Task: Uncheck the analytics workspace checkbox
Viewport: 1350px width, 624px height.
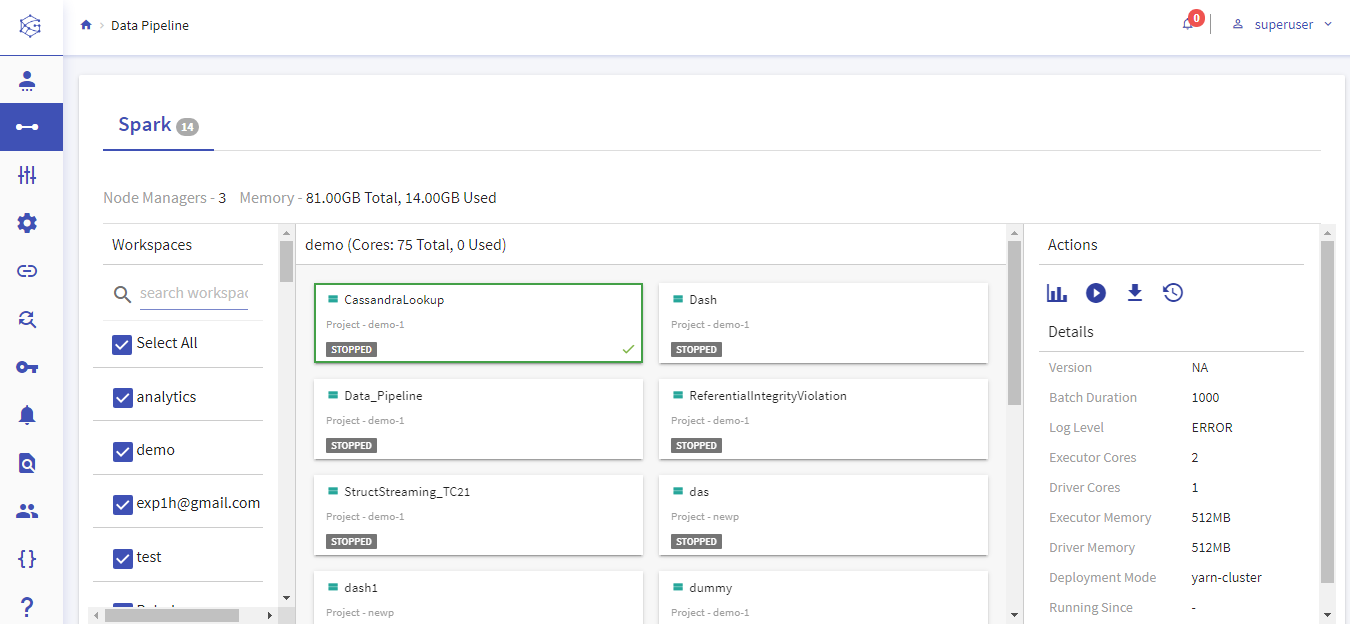Action: 122,398
